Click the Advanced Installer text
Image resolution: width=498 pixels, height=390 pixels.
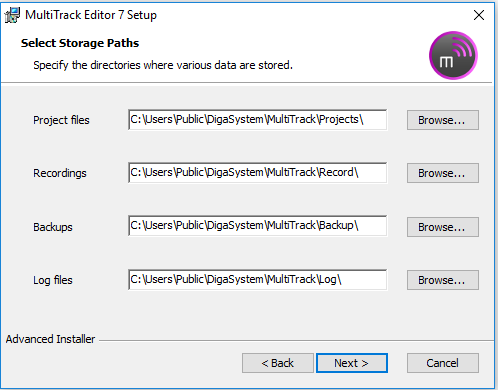(50, 339)
